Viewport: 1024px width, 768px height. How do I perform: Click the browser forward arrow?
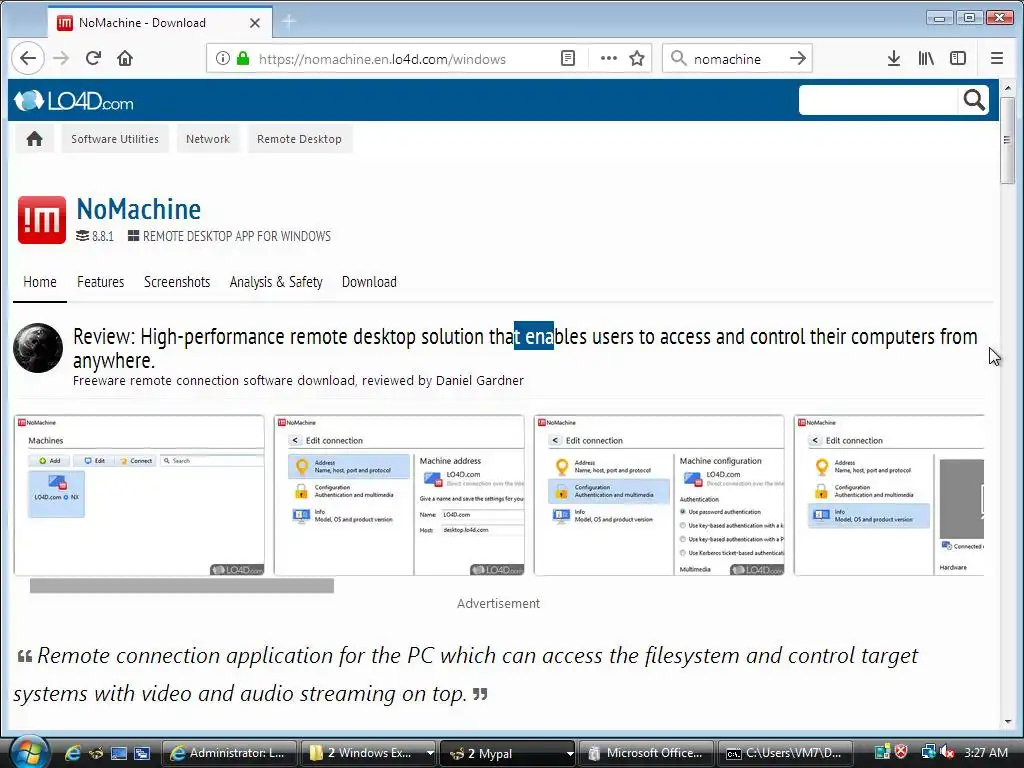pos(61,59)
